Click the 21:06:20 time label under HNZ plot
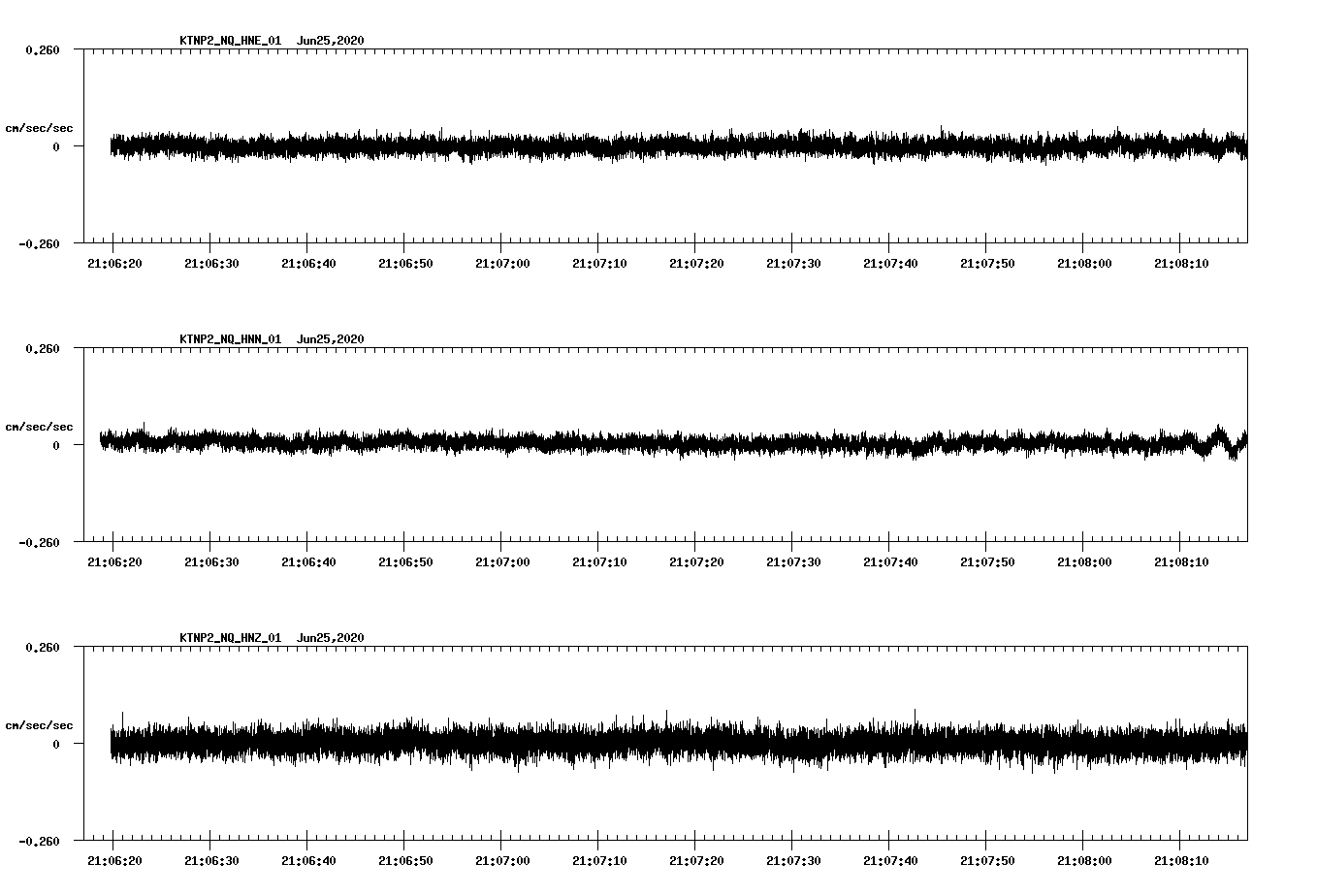Image resolution: width=1317 pixels, height=896 pixels. coord(114,861)
